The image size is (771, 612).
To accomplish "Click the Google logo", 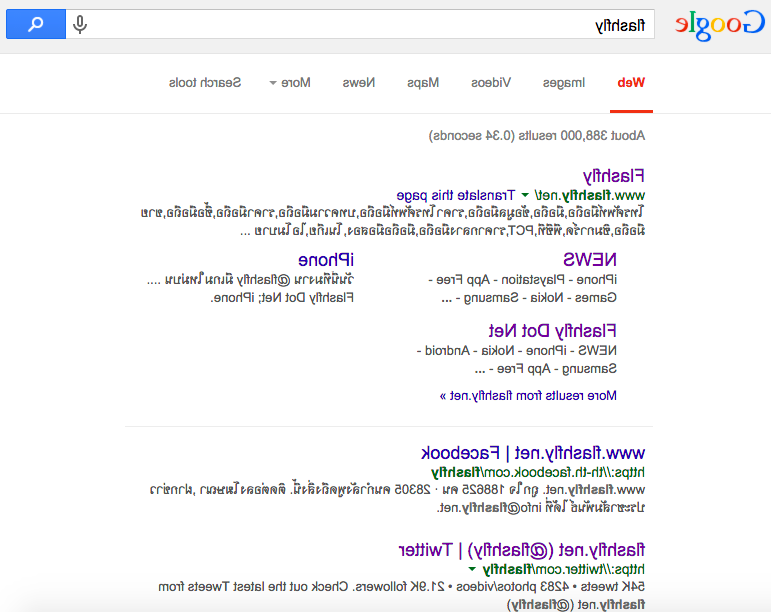I will coord(719,25).
